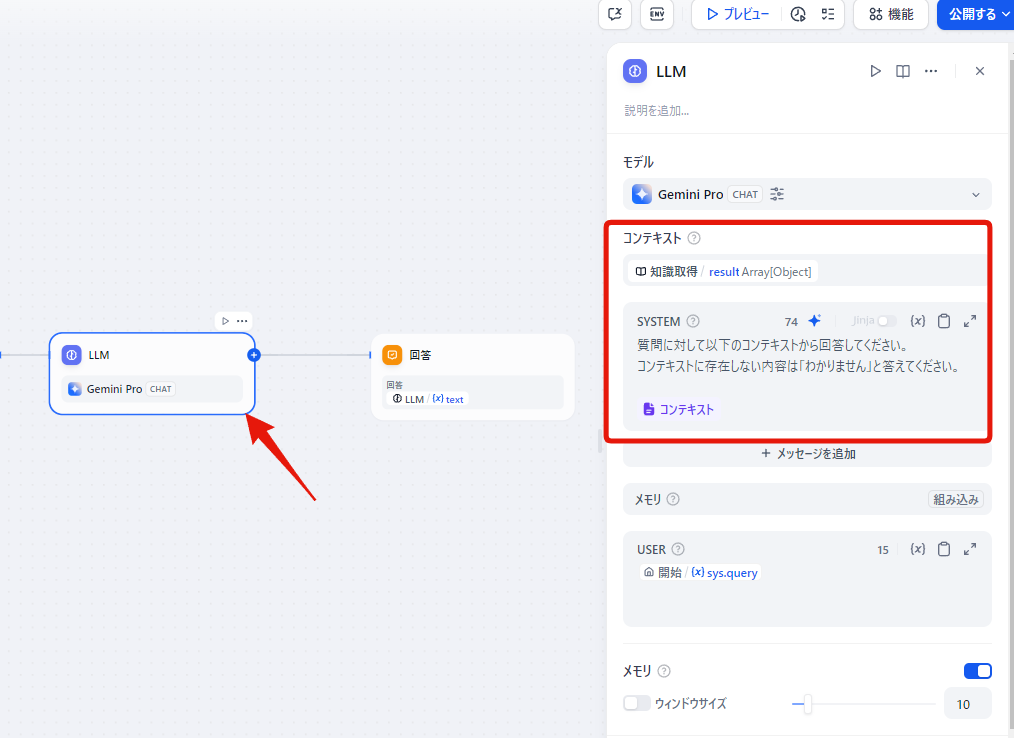
Task: Select the 回答 answer node
Action: click(x=473, y=377)
